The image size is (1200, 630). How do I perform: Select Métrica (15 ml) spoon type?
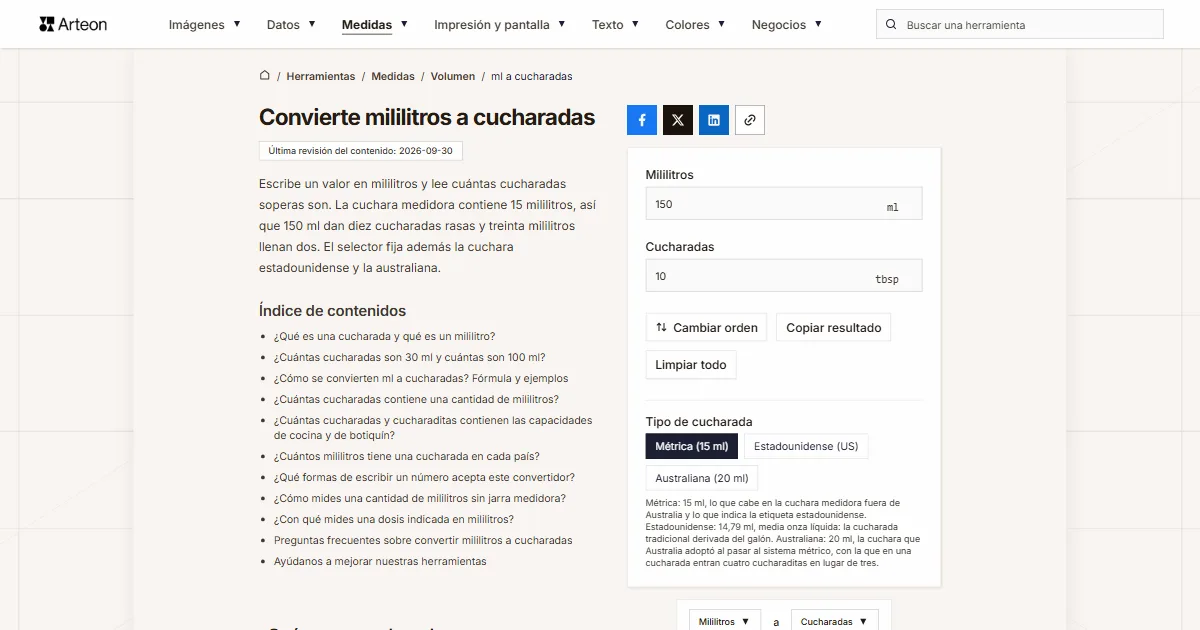[692, 446]
